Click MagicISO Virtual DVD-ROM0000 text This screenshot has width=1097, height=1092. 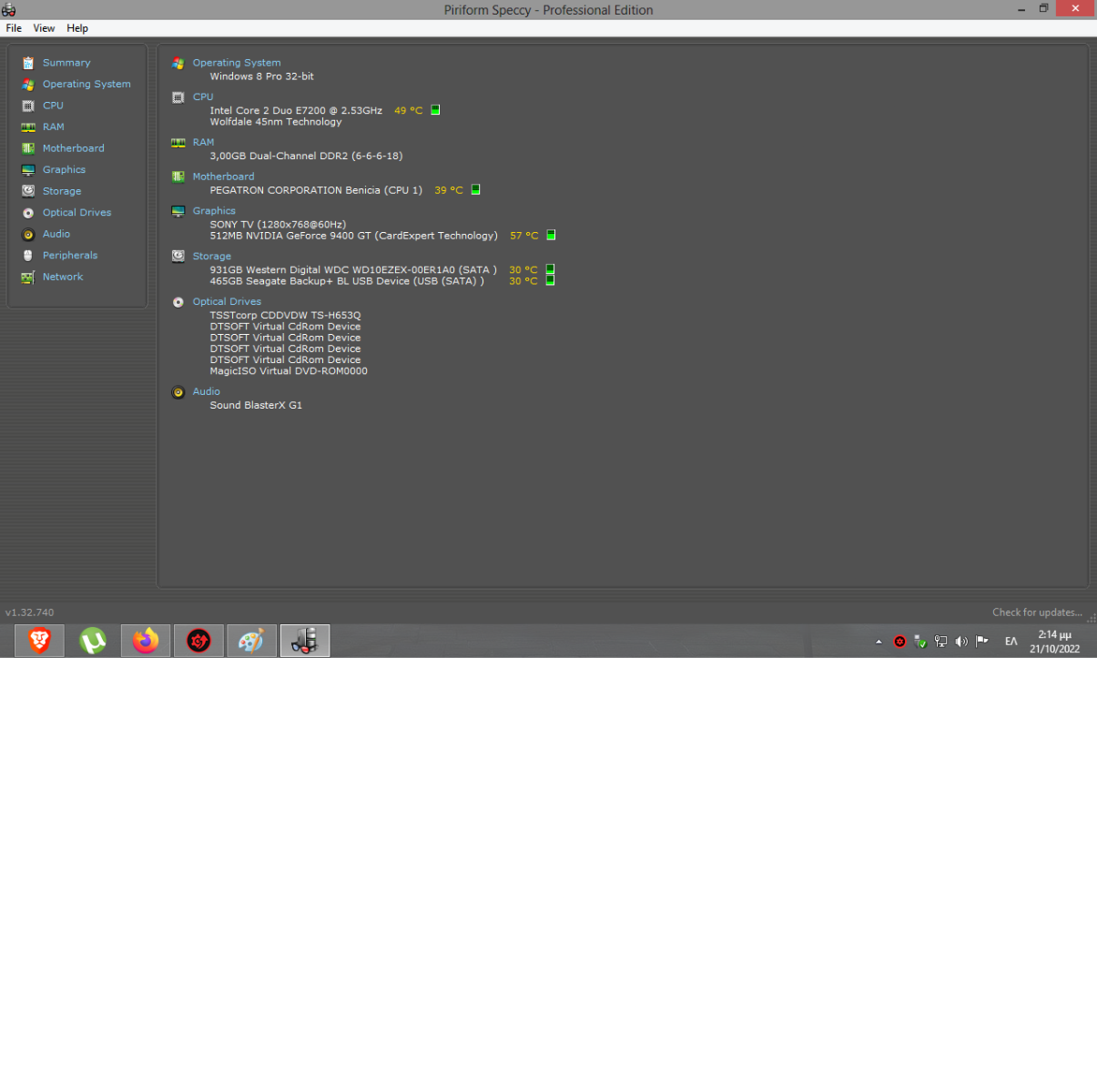pos(289,371)
